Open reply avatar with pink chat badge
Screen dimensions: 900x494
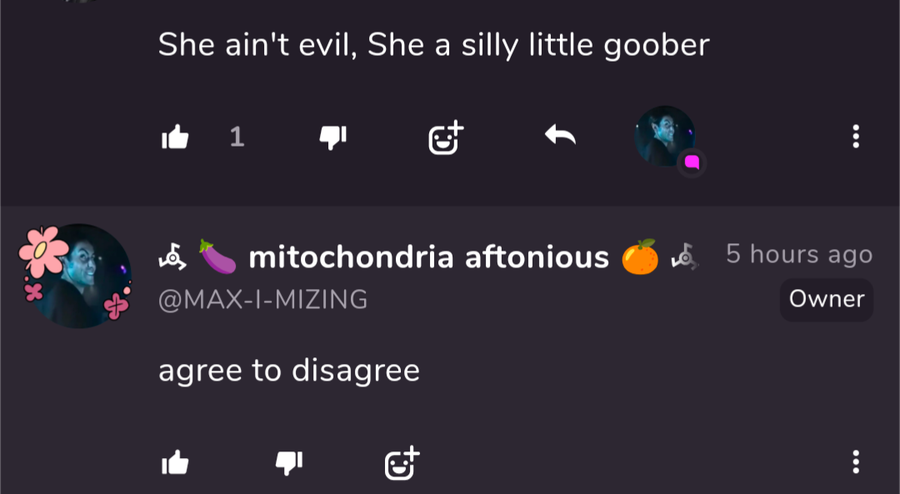(x=666, y=138)
